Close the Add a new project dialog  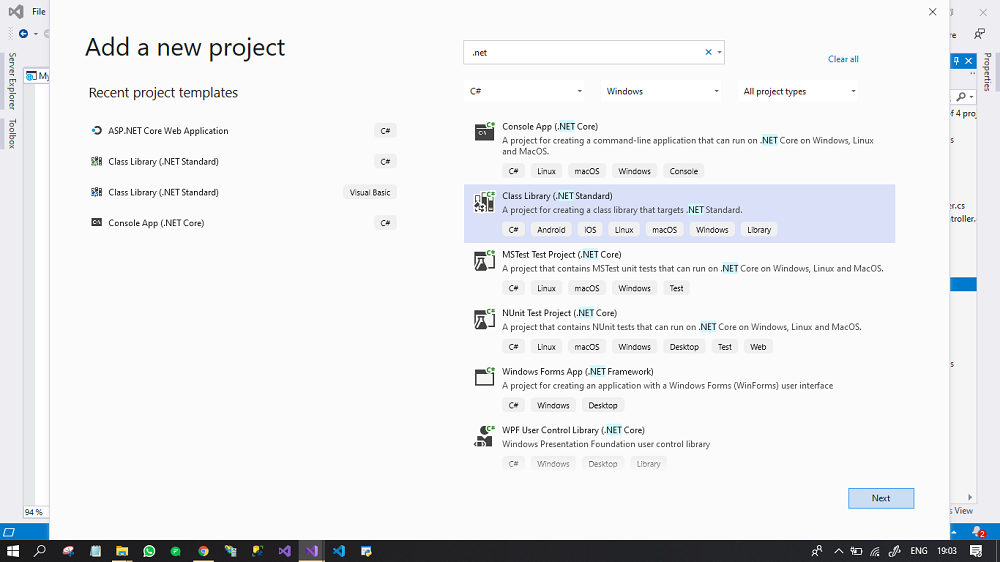[x=932, y=11]
